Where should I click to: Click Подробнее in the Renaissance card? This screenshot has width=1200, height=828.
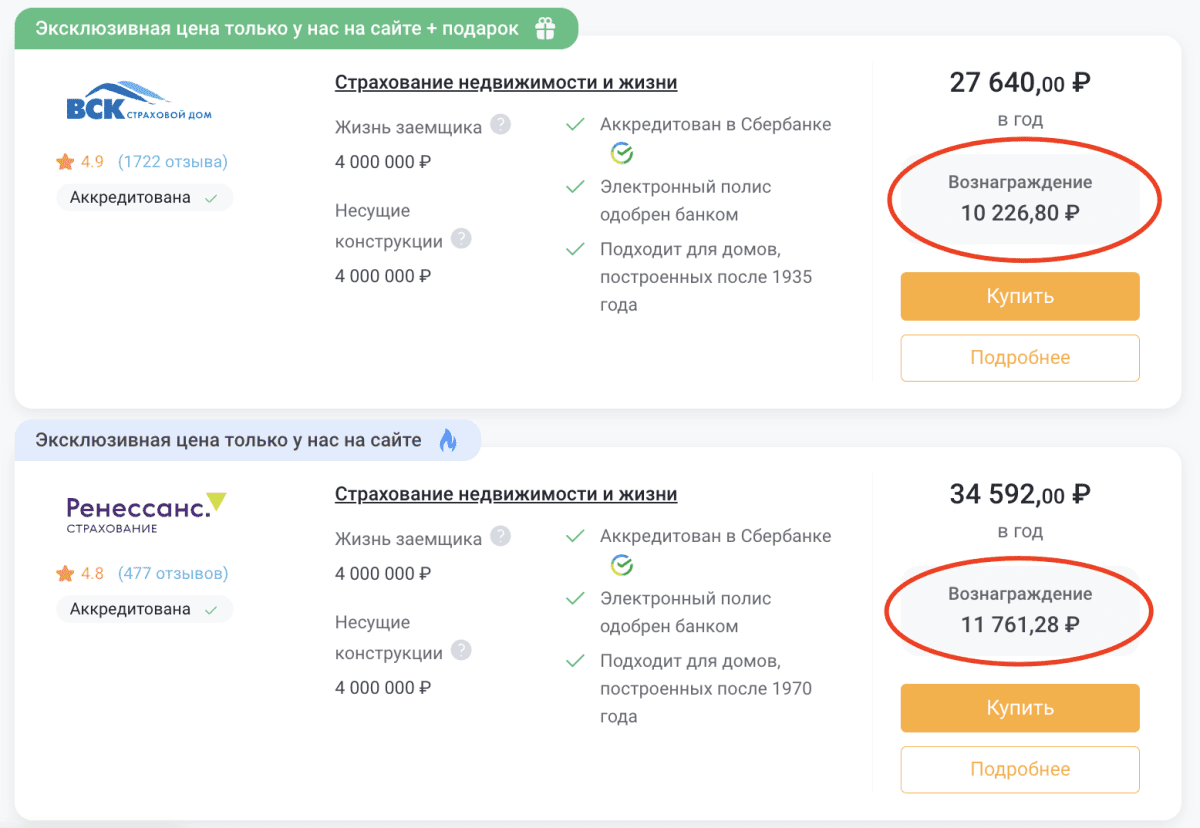coord(1020,770)
